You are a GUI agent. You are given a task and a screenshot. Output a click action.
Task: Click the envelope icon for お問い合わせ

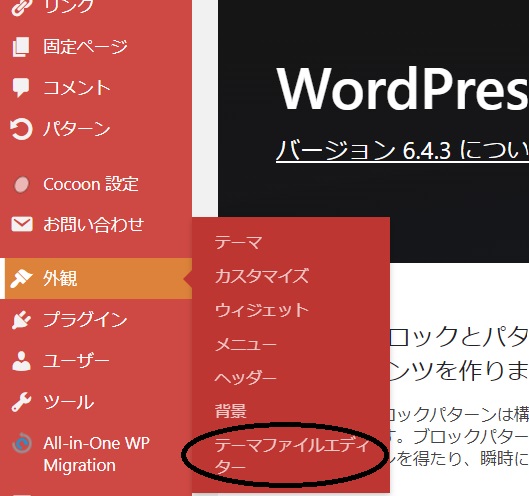coord(22,224)
